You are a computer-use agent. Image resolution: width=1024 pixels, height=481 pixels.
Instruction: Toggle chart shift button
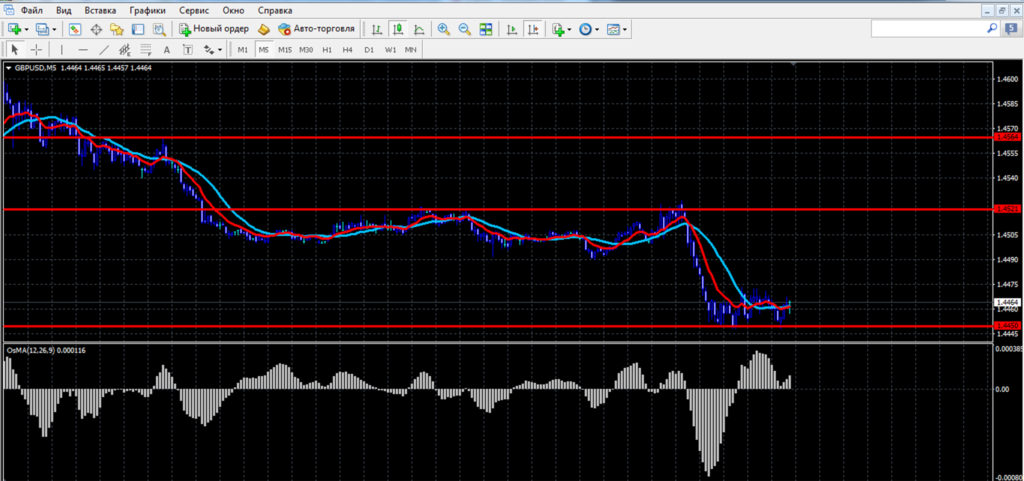[x=534, y=29]
